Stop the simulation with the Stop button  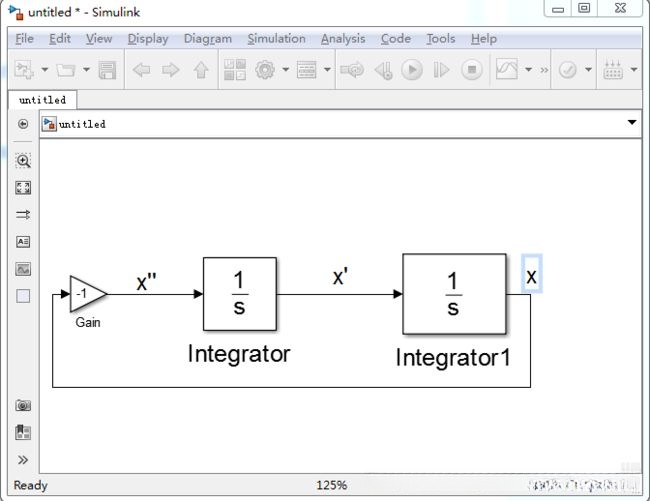coord(472,70)
